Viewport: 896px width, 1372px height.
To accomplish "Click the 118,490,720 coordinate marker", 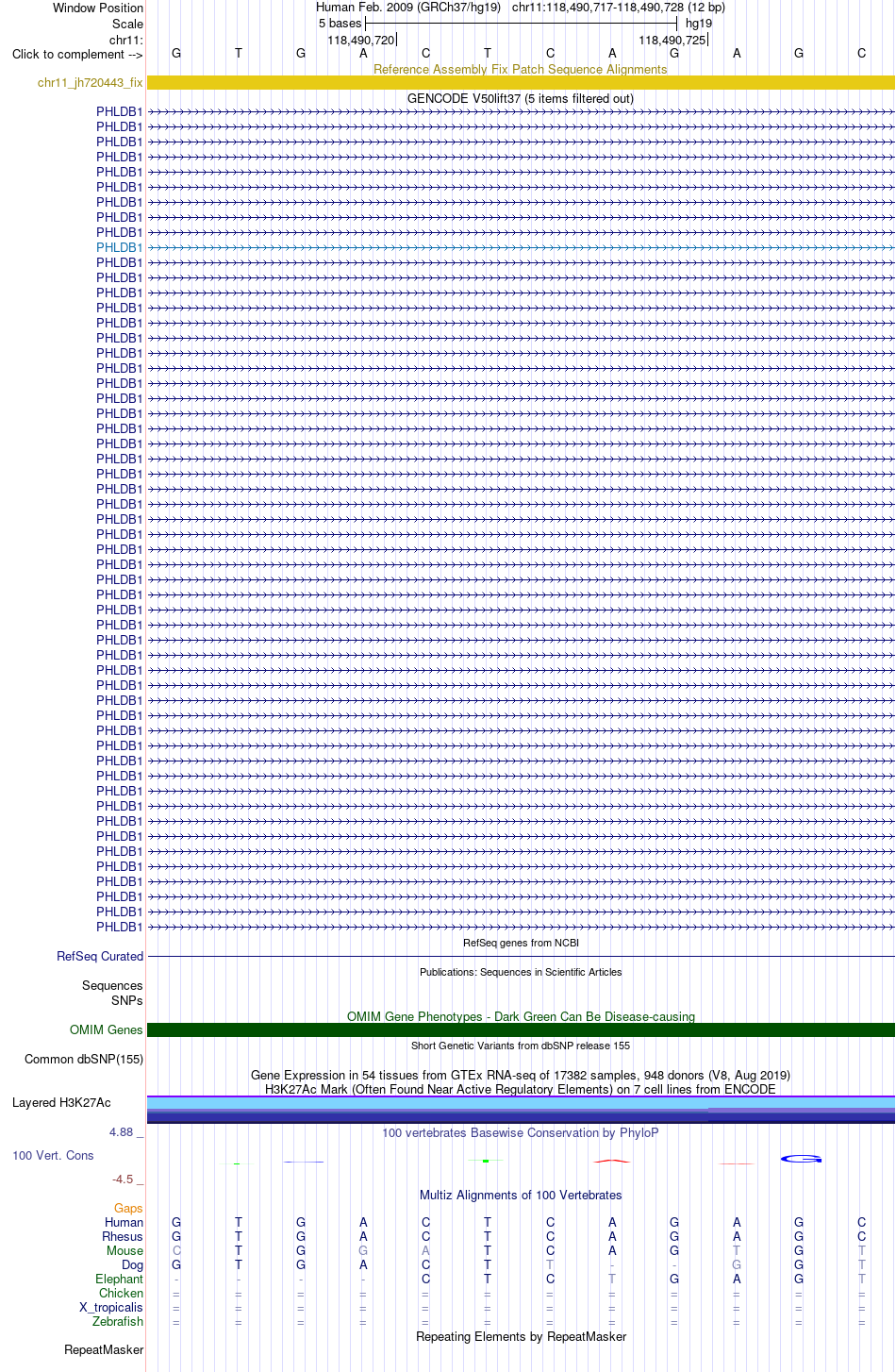I will pyautogui.click(x=361, y=40).
